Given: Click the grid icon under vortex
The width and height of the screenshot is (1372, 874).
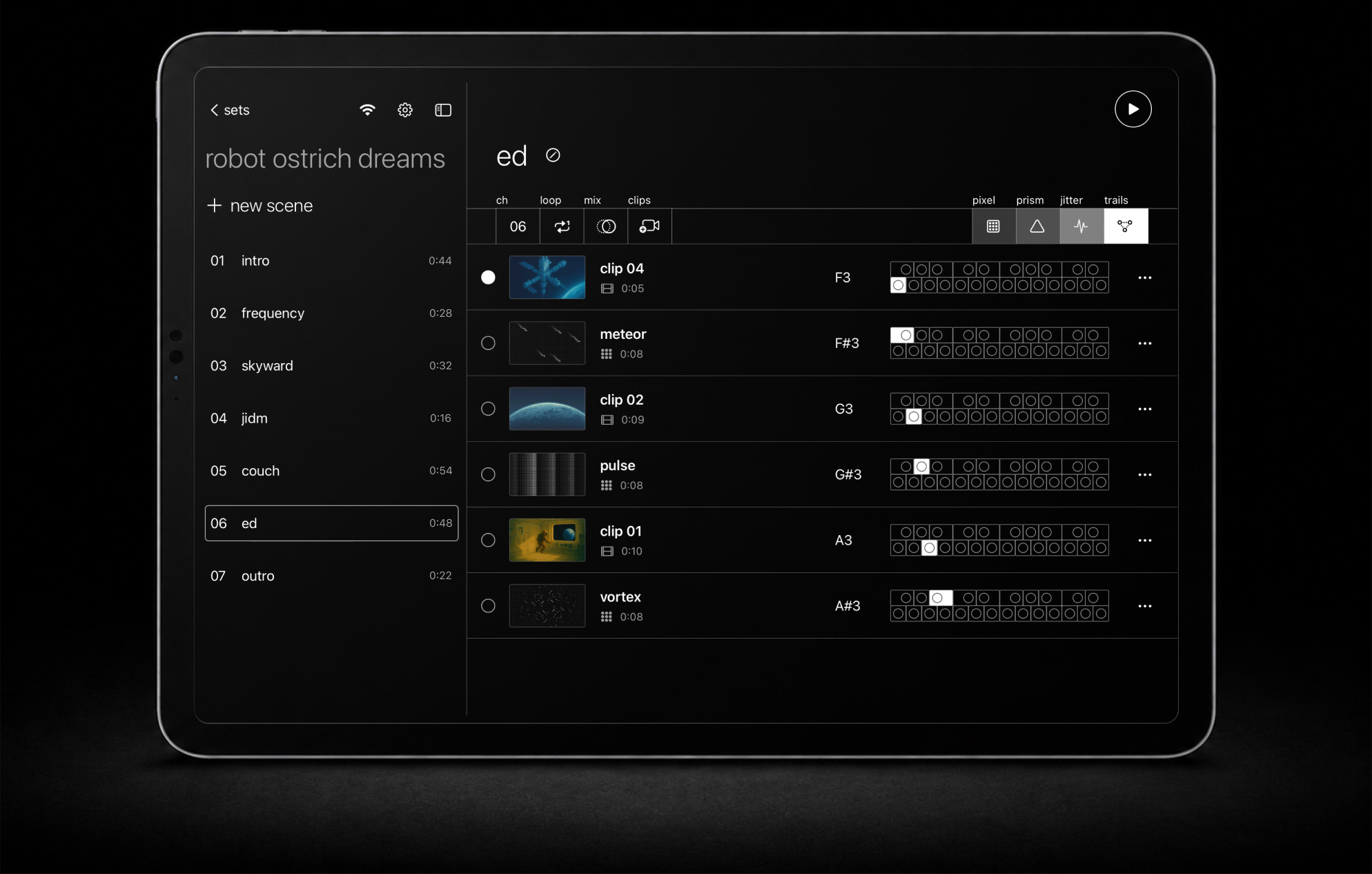Looking at the screenshot, I should [x=606, y=616].
